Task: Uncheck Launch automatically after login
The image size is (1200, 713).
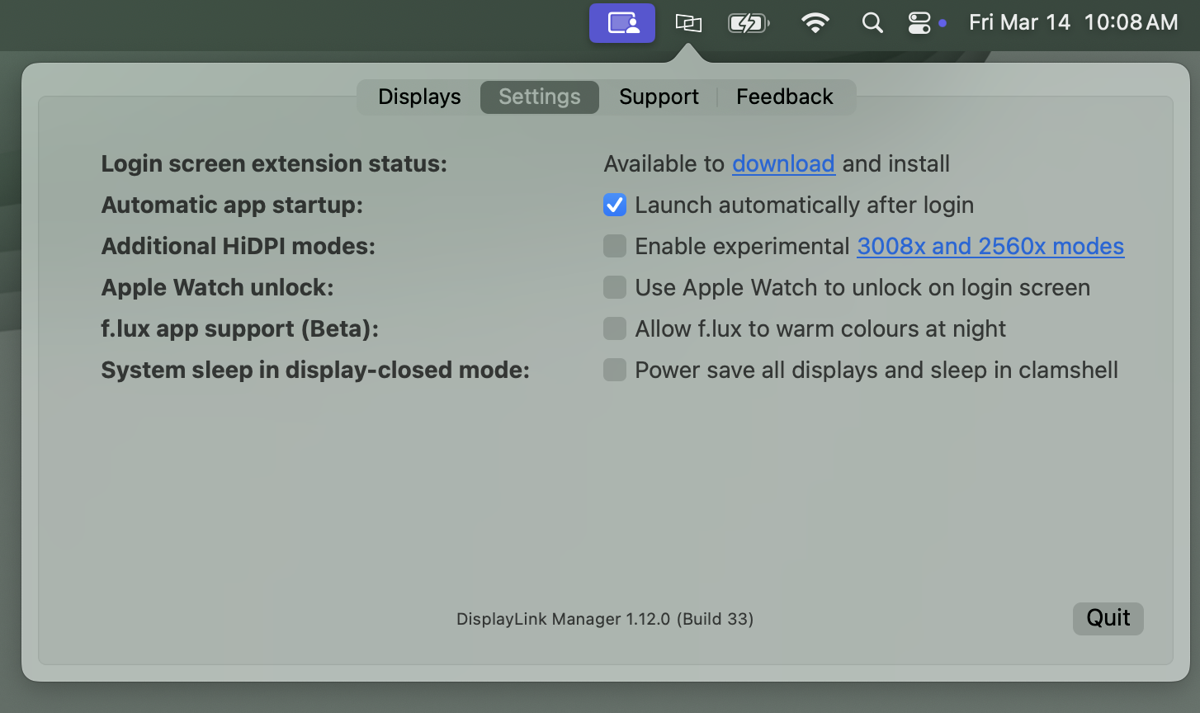Action: [614, 205]
